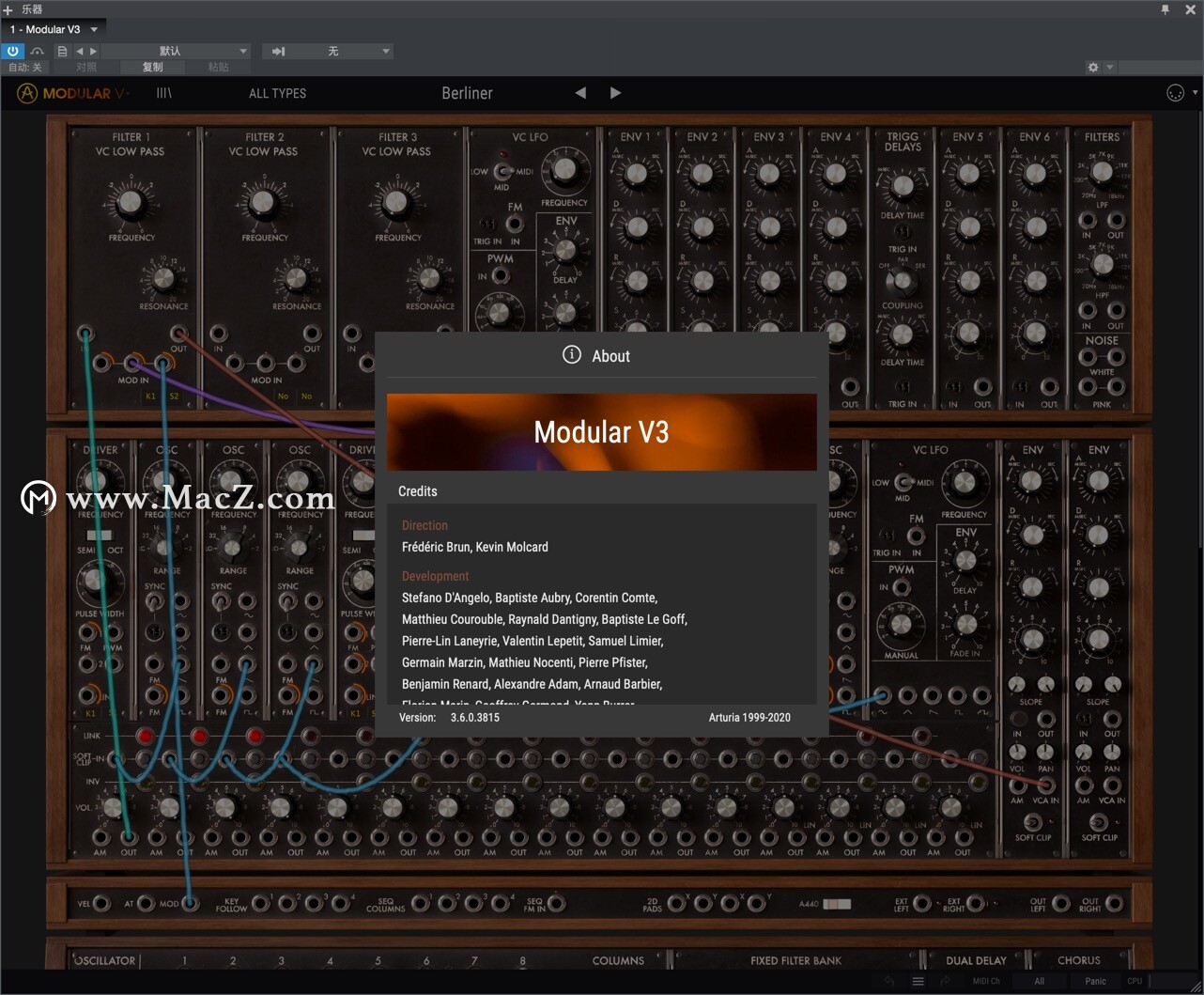Screen dimensions: 1204x995
Task: Click the OUT LEFT jack
Action: [x=1060, y=904]
